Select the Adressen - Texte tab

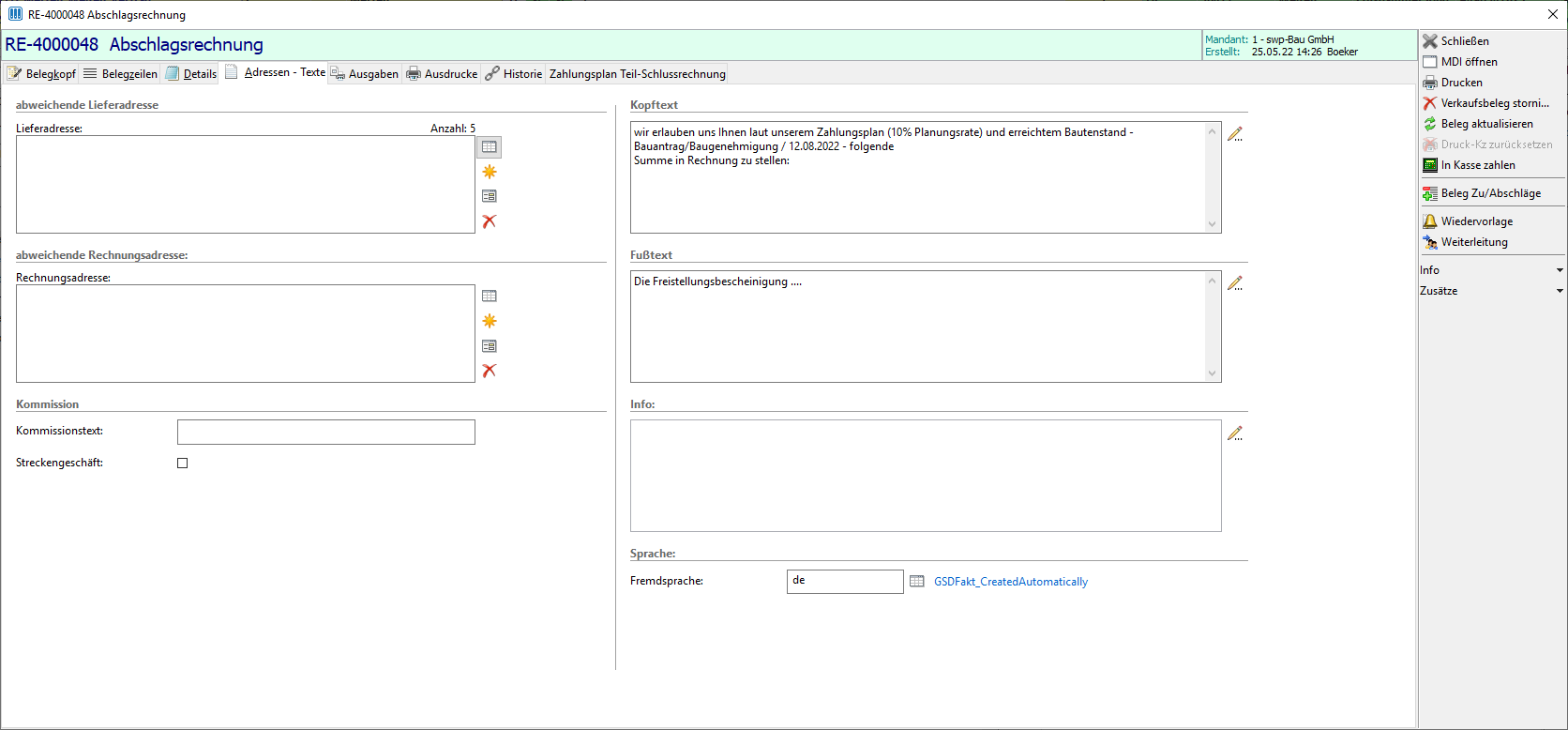click(274, 72)
